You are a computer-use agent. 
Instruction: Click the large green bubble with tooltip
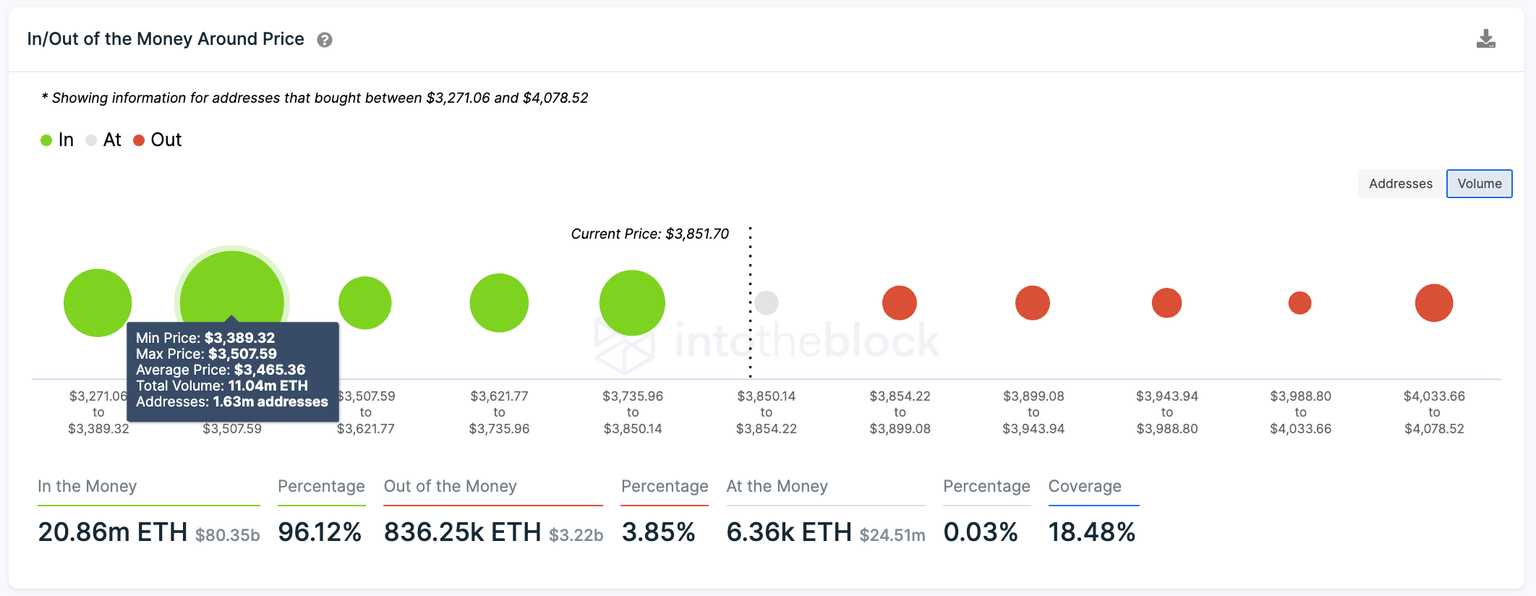[x=232, y=290]
